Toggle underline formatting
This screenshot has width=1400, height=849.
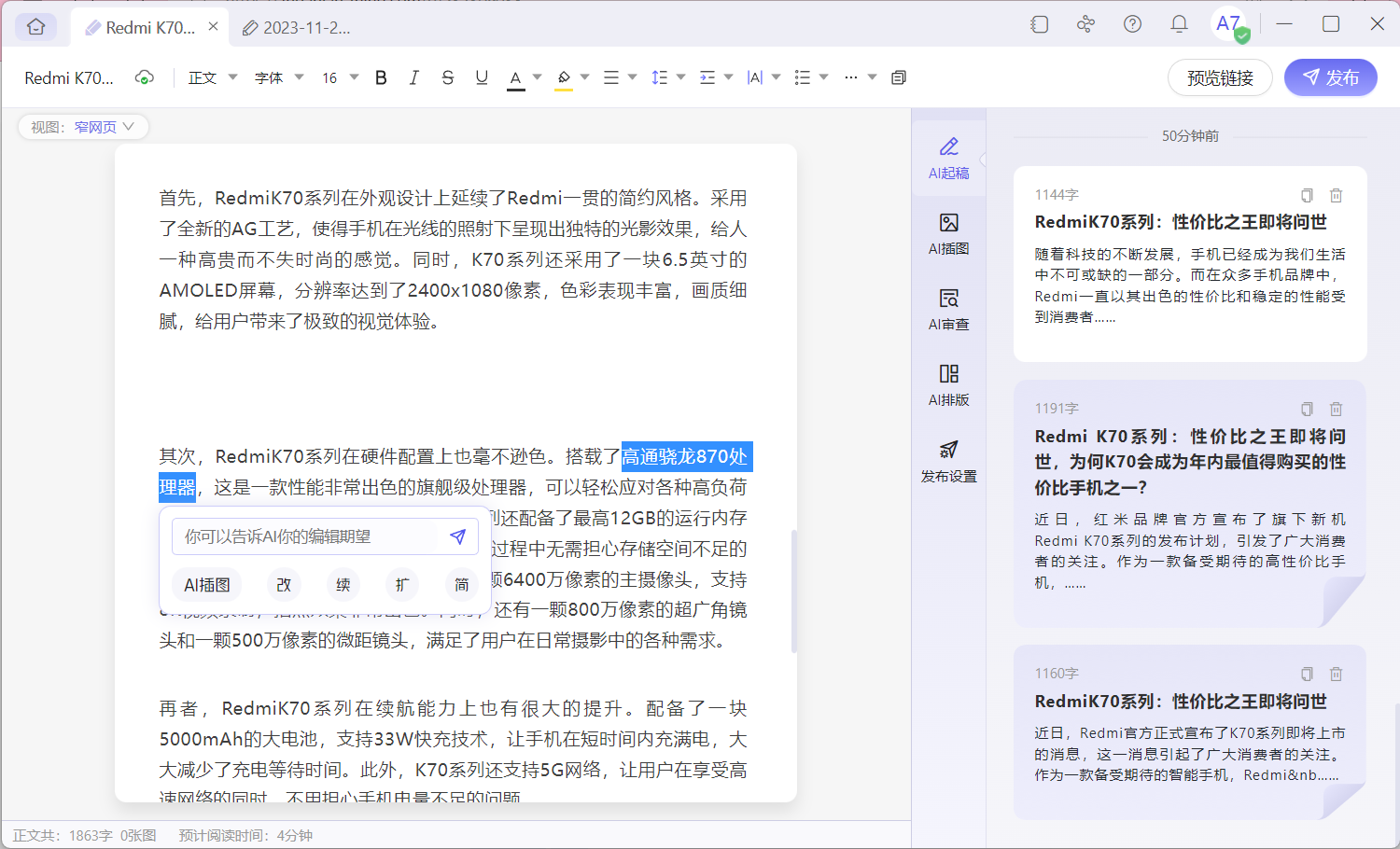tap(482, 77)
